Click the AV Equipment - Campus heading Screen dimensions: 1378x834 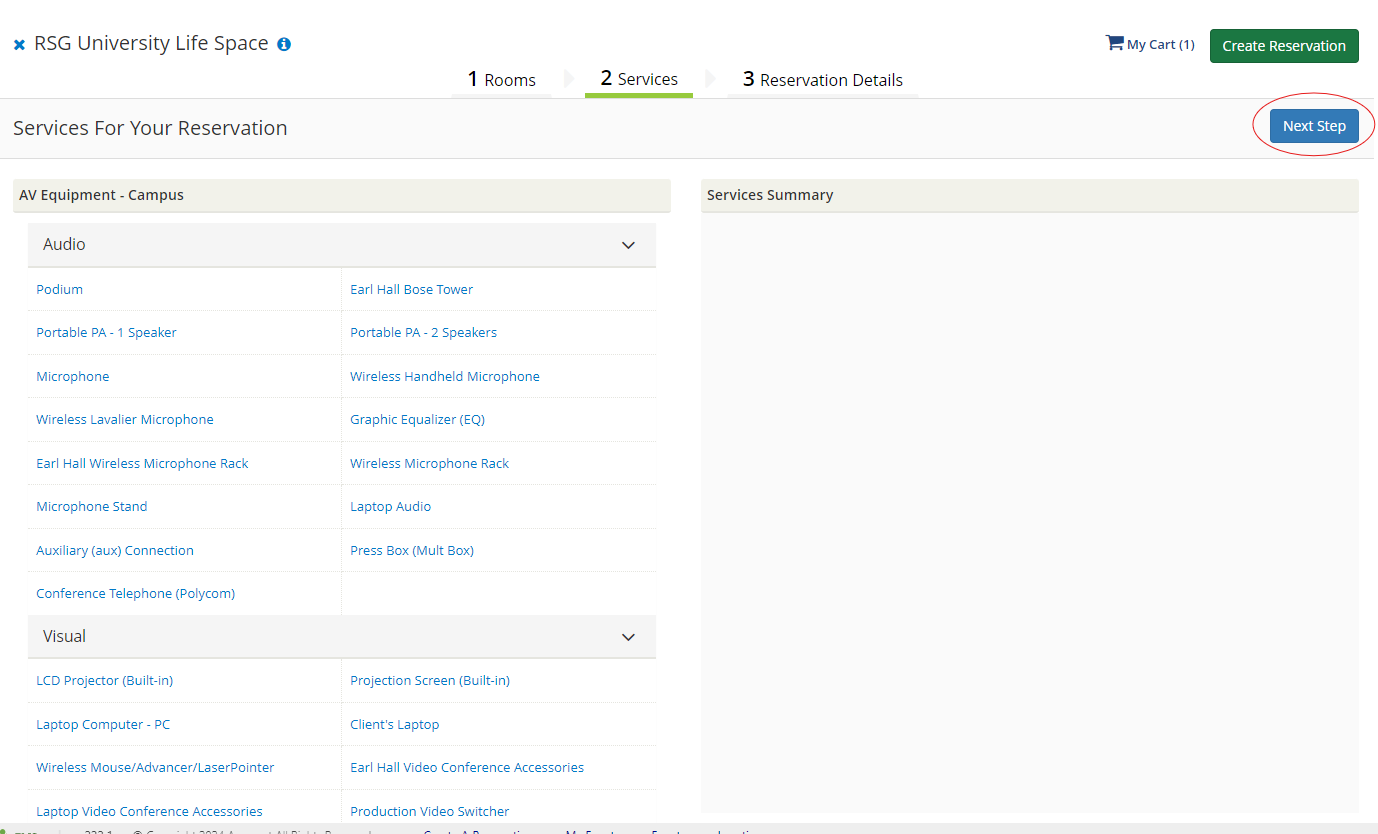[x=101, y=195]
